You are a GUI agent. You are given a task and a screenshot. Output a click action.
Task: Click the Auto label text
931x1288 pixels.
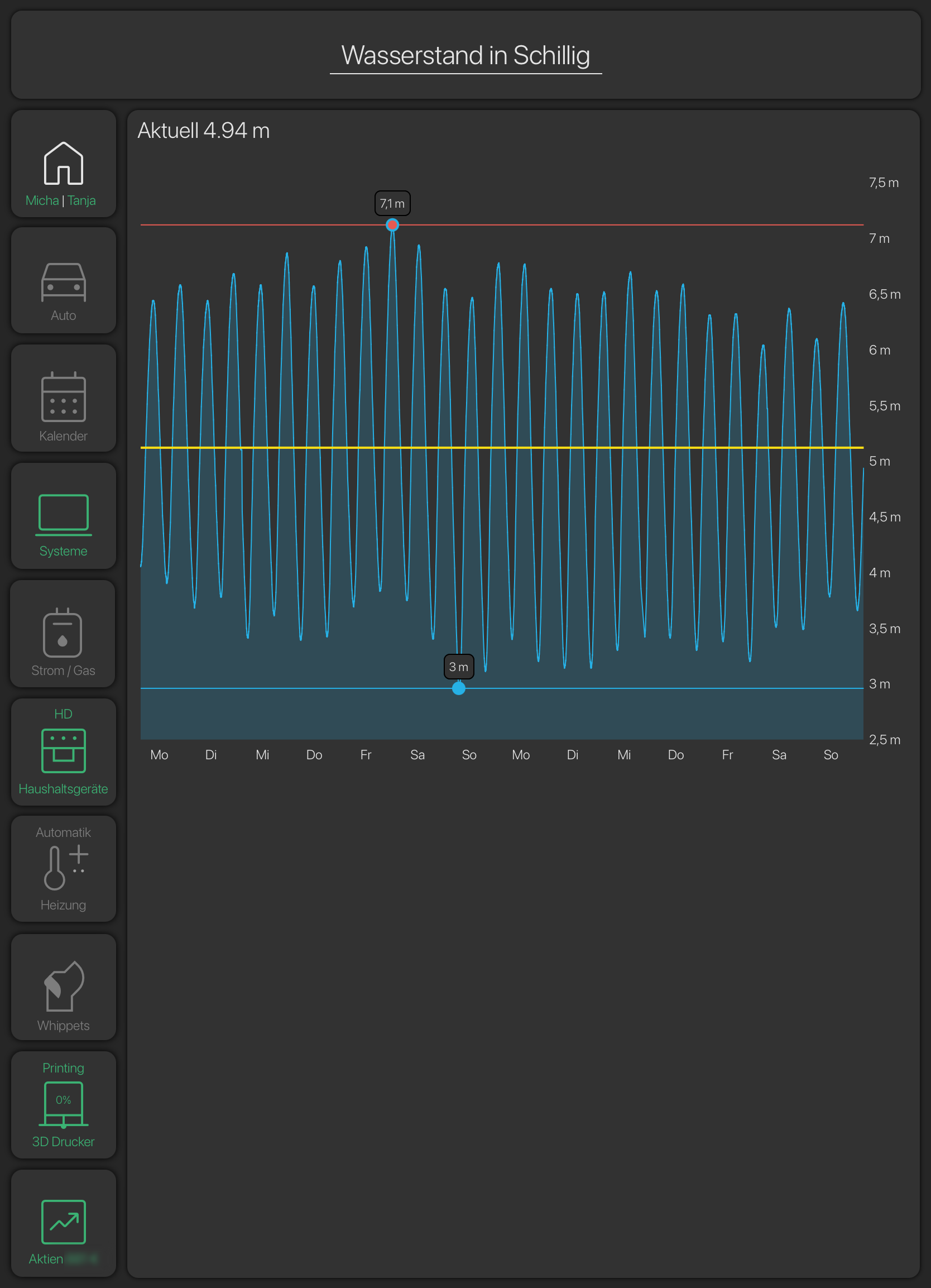coord(64,316)
